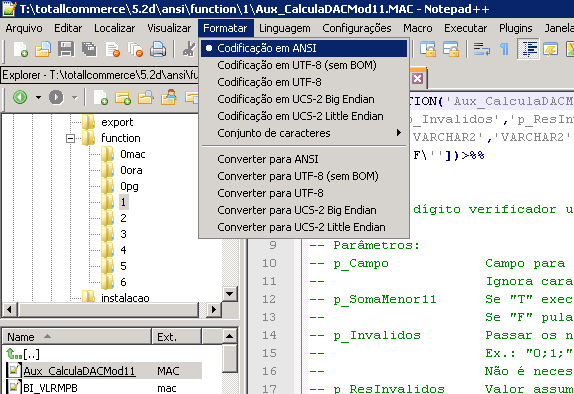Image resolution: width=574 pixels, height=394 pixels.
Task: Open the Linguagem menu
Action: pos(284,28)
